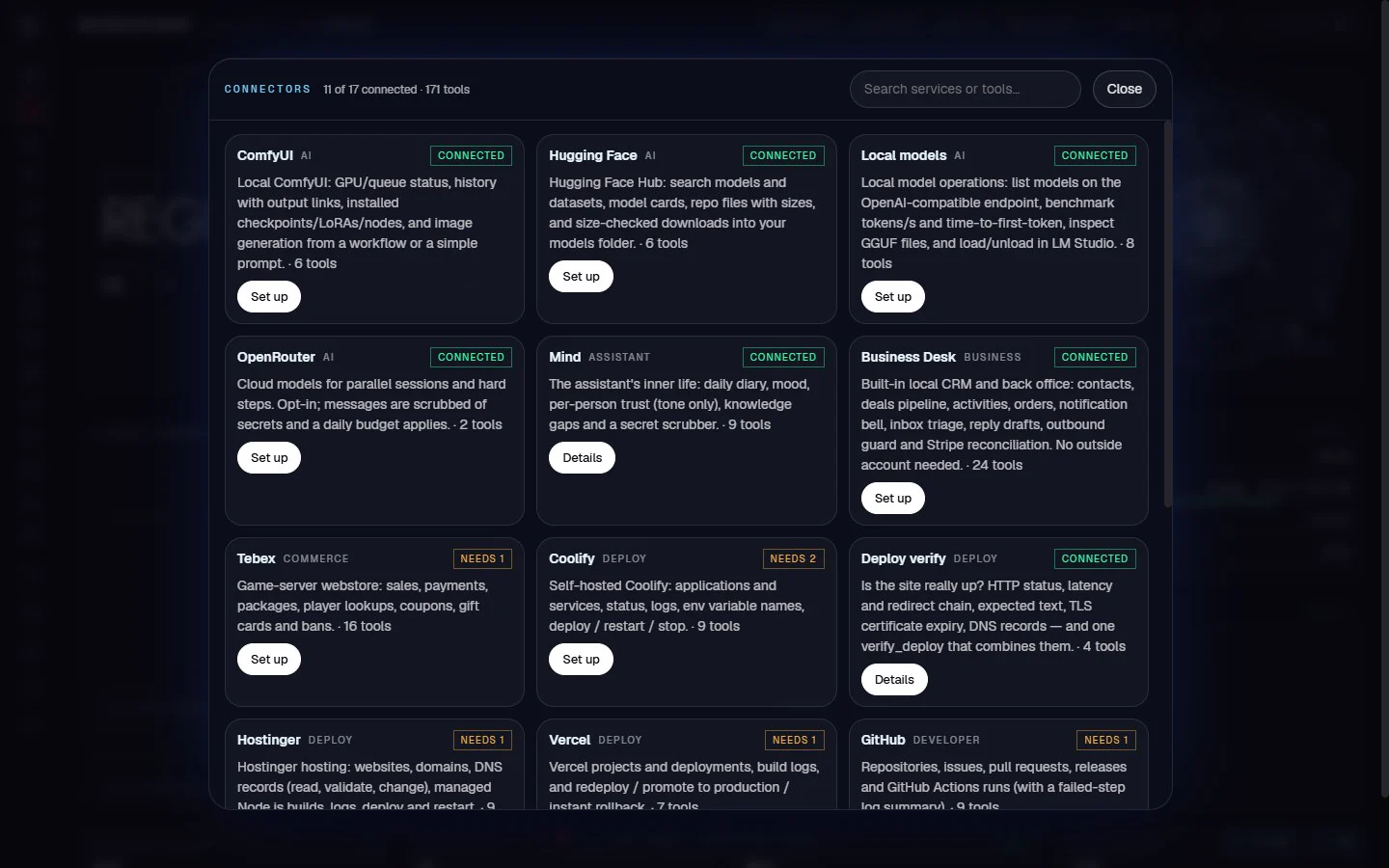Click the CONNECTORS heading label
The height and width of the screenshot is (868, 1389).
tap(267, 90)
